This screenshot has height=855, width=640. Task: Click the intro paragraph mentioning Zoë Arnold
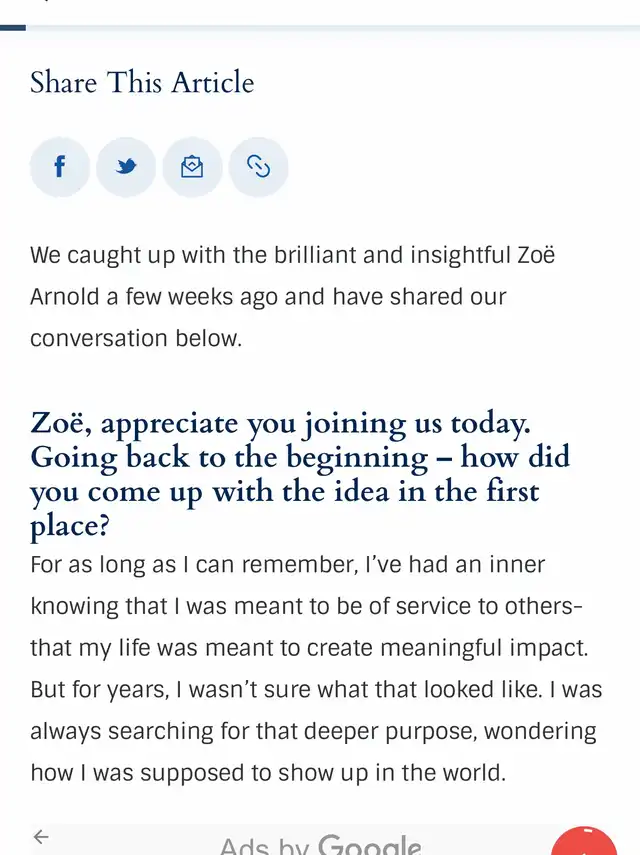[293, 297]
